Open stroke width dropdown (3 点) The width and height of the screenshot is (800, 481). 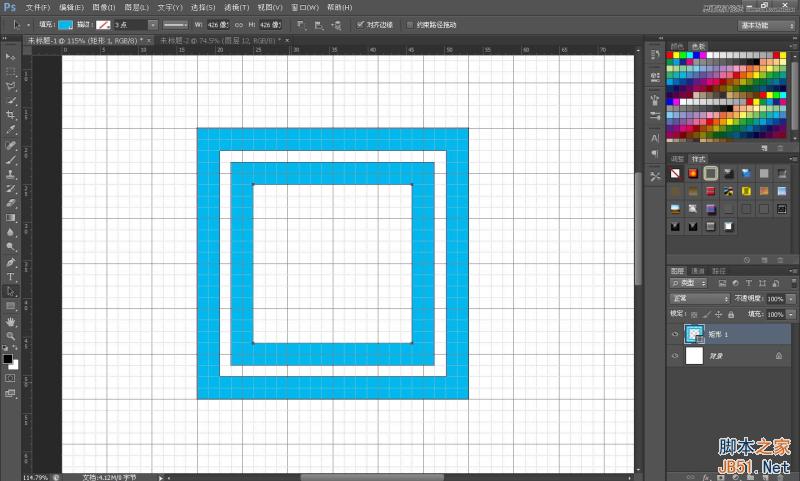point(153,24)
